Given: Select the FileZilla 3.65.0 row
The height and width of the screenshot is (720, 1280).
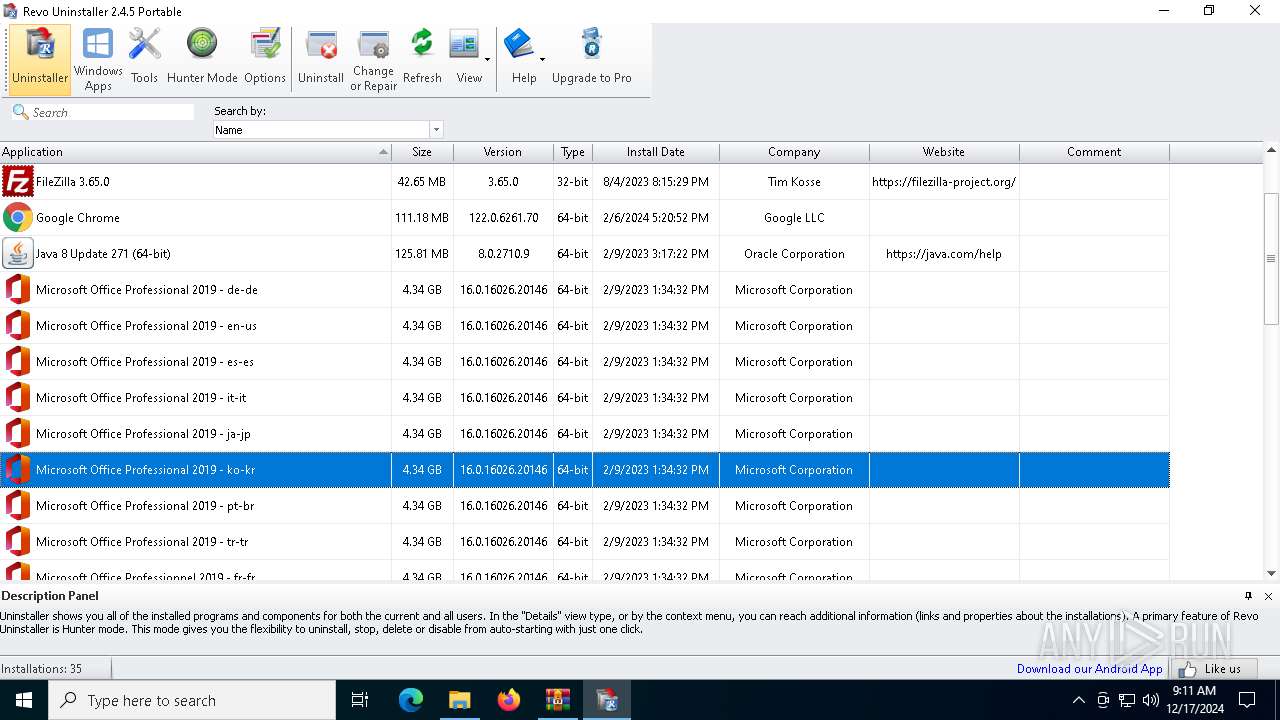Looking at the screenshot, I should click(585, 182).
